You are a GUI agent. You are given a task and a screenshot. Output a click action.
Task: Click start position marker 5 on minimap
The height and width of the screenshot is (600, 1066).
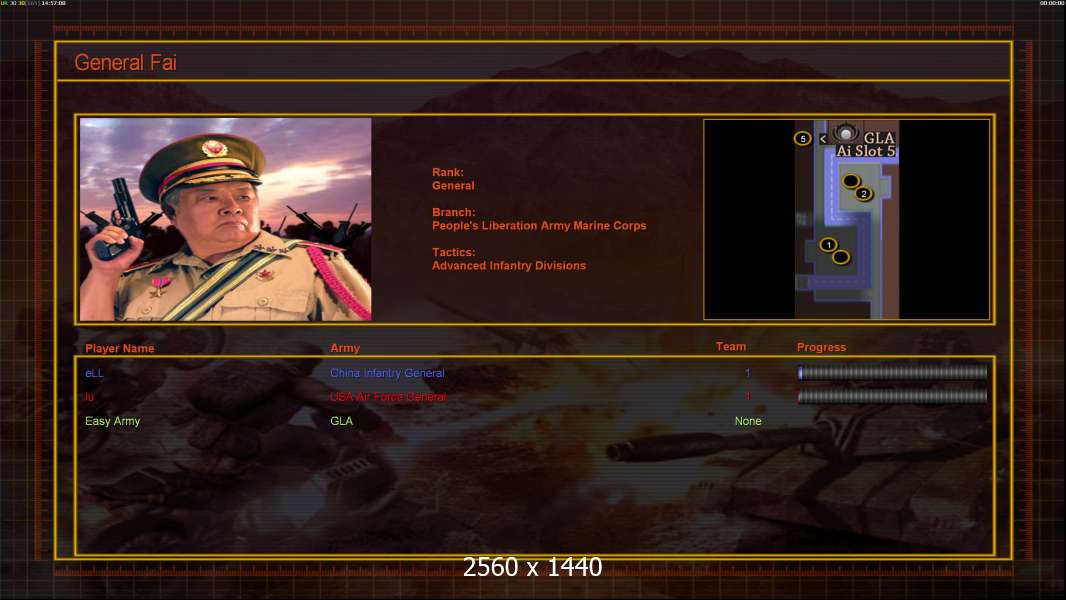pyautogui.click(x=803, y=139)
